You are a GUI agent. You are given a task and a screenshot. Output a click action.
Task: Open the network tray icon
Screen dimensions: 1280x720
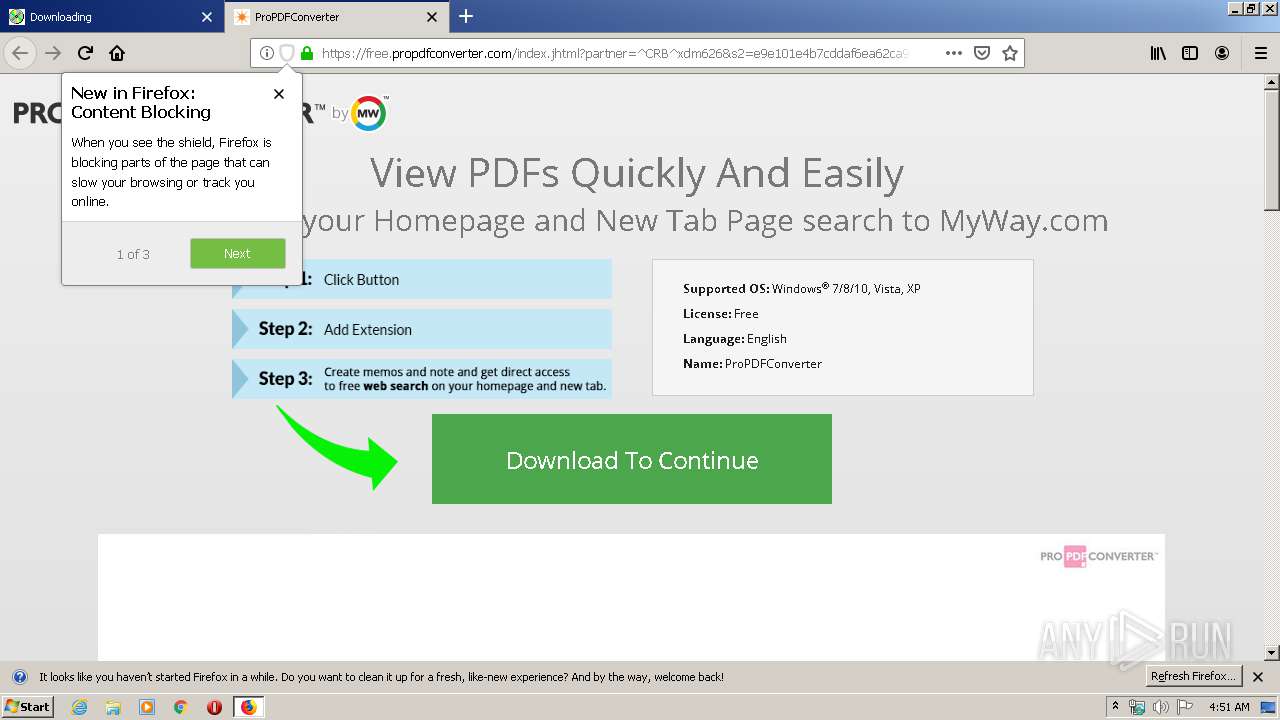click(1137, 707)
